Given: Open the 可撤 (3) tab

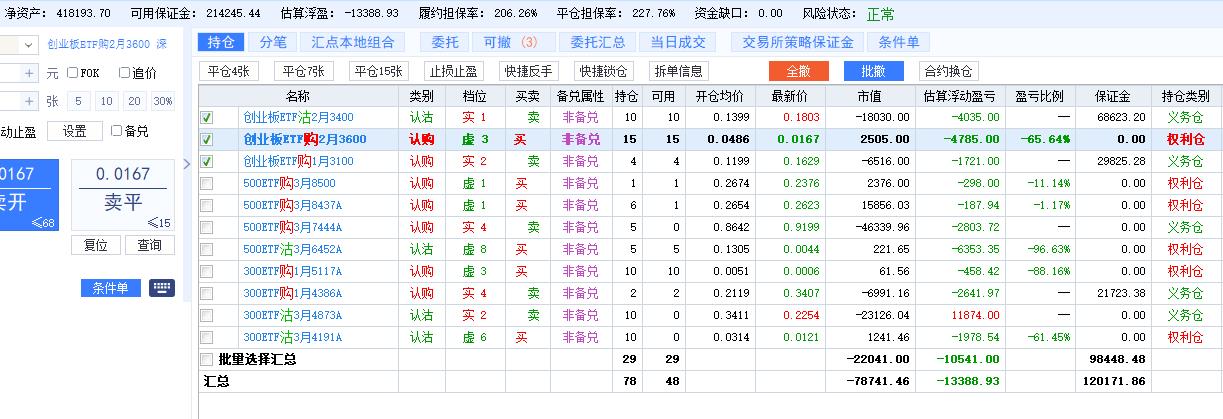Looking at the screenshot, I should point(510,42).
